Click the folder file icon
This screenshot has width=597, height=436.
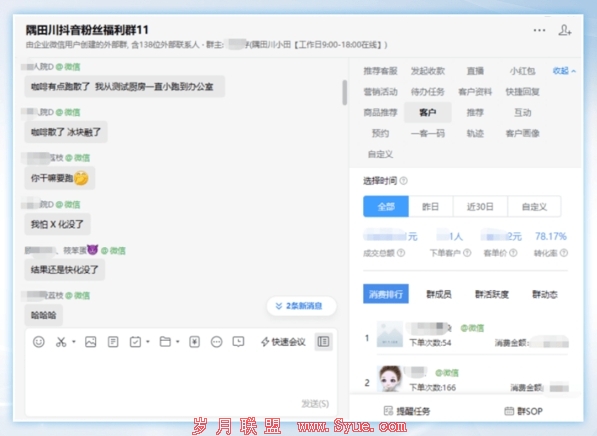pos(165,342)
